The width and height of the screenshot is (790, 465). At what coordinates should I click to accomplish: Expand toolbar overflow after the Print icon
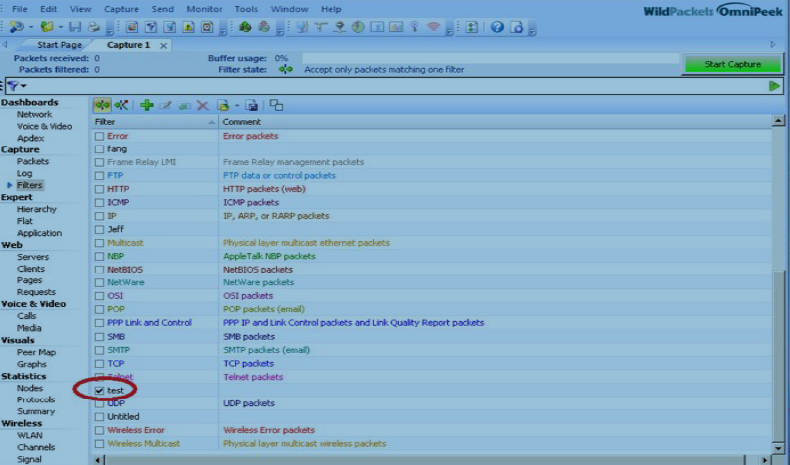coord(110,31)
